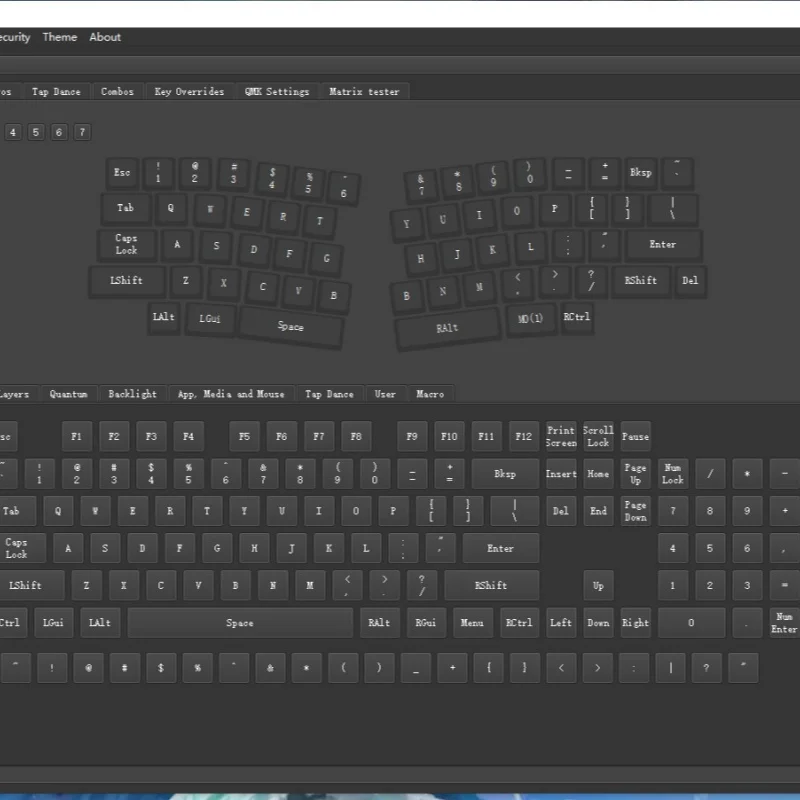Click the Esc key in the keyboard layout
800x800 pixels.
click(x=121, y=172)
